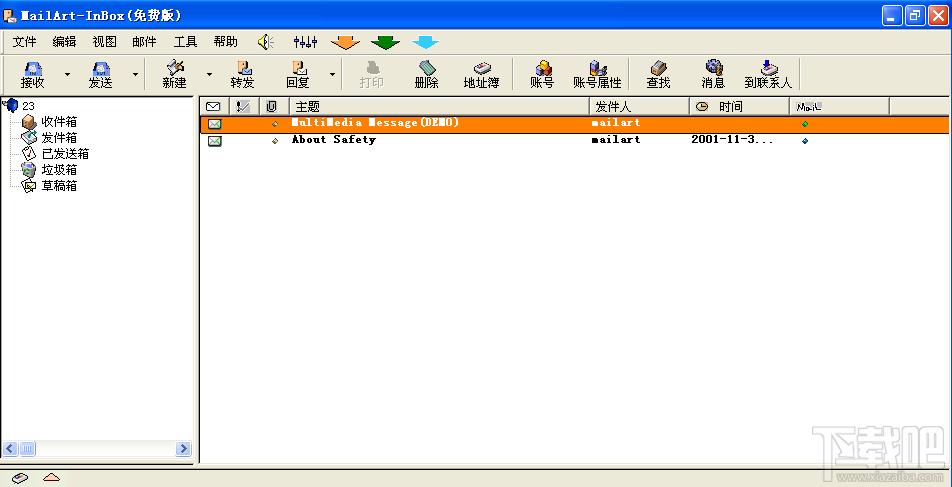Open the 邮件 menu
Image resolution: width=952 pixels, height=487 pixels.
(x=144, y=42)
